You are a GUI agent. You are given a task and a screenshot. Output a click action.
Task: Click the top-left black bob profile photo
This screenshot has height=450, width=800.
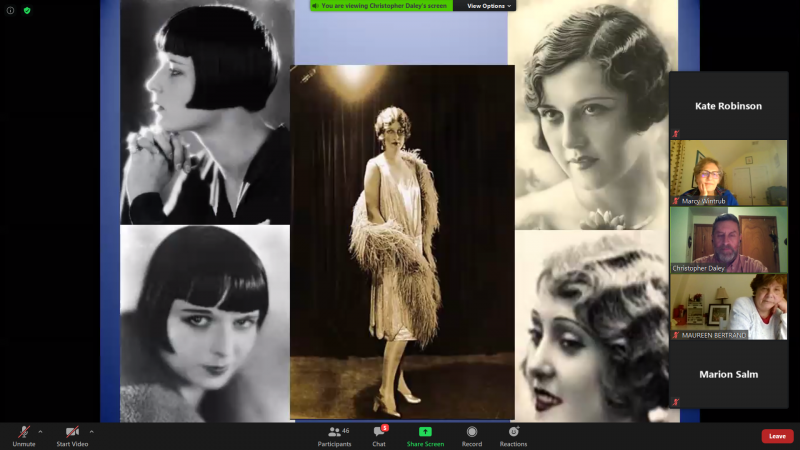(x=205, y=112)
